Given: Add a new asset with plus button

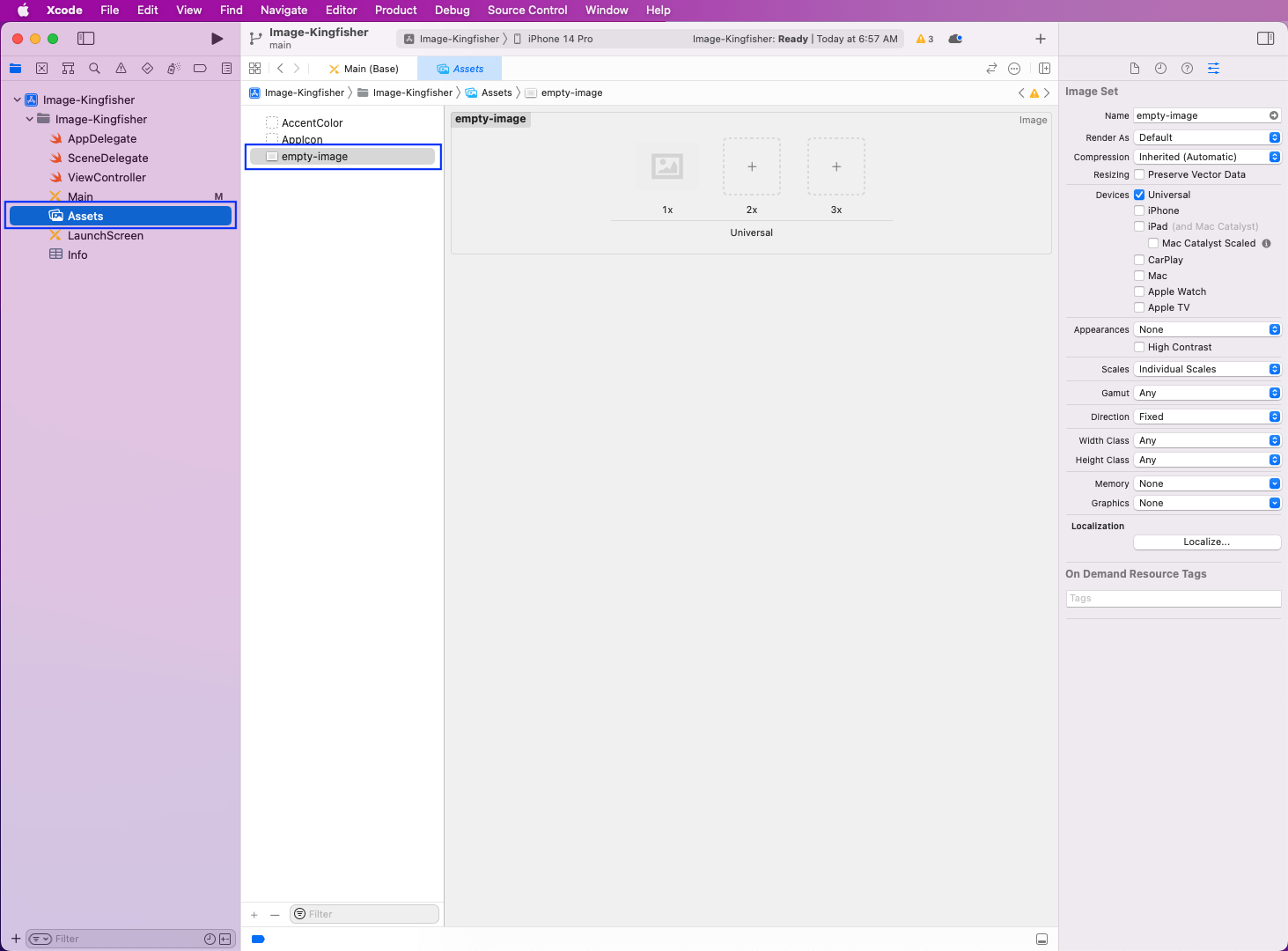Looking at the screenshot, I should pyautogui.click(x=254, y=915).
